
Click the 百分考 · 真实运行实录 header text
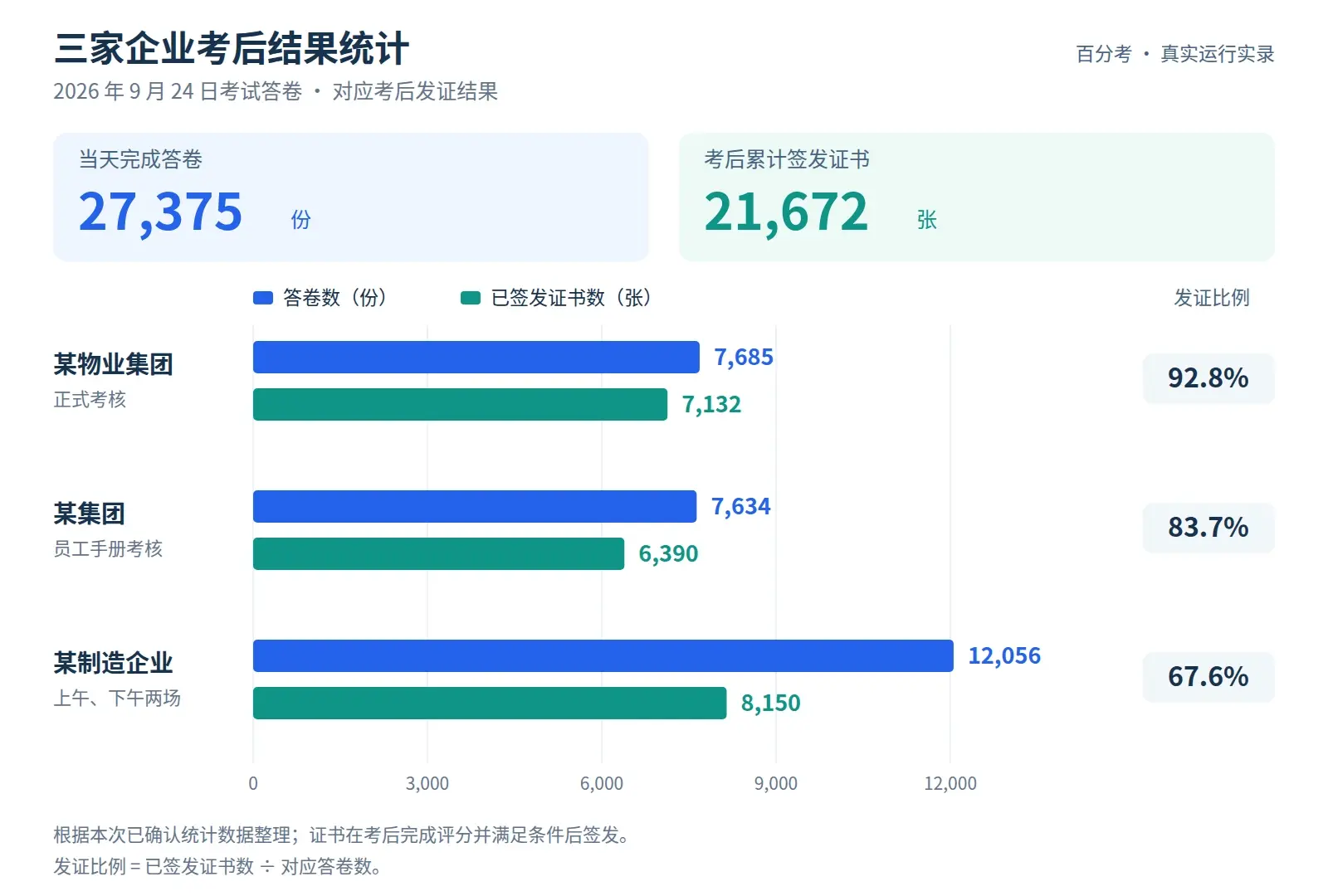pos(1175,54)
